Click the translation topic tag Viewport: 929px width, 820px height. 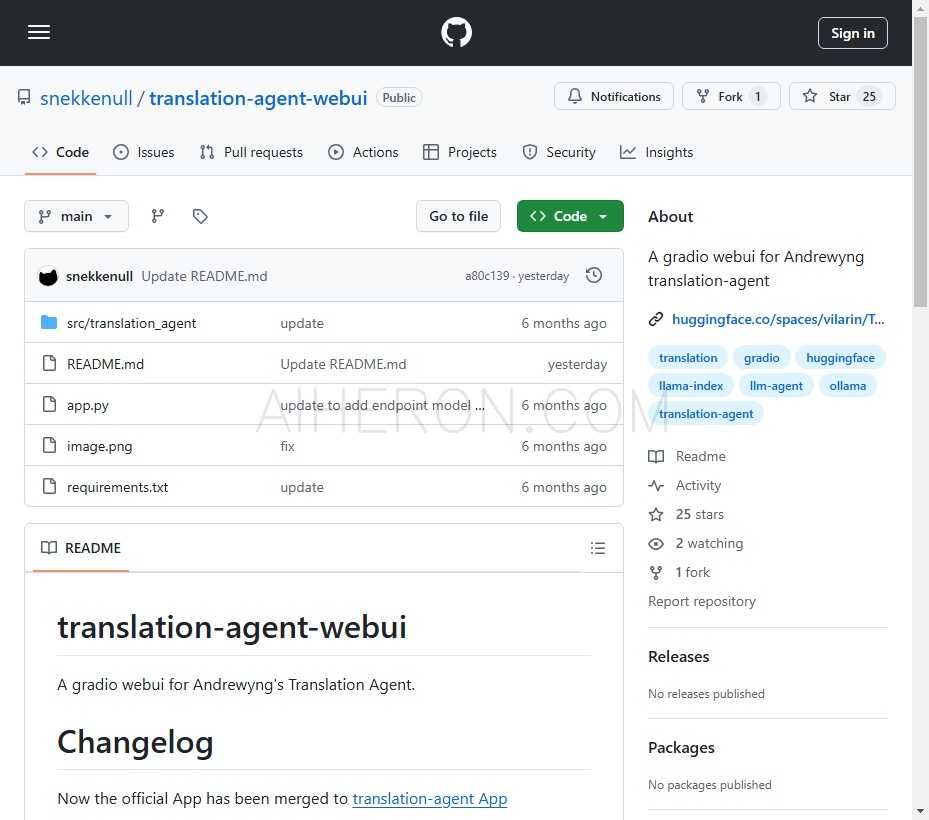pos(688,358)
